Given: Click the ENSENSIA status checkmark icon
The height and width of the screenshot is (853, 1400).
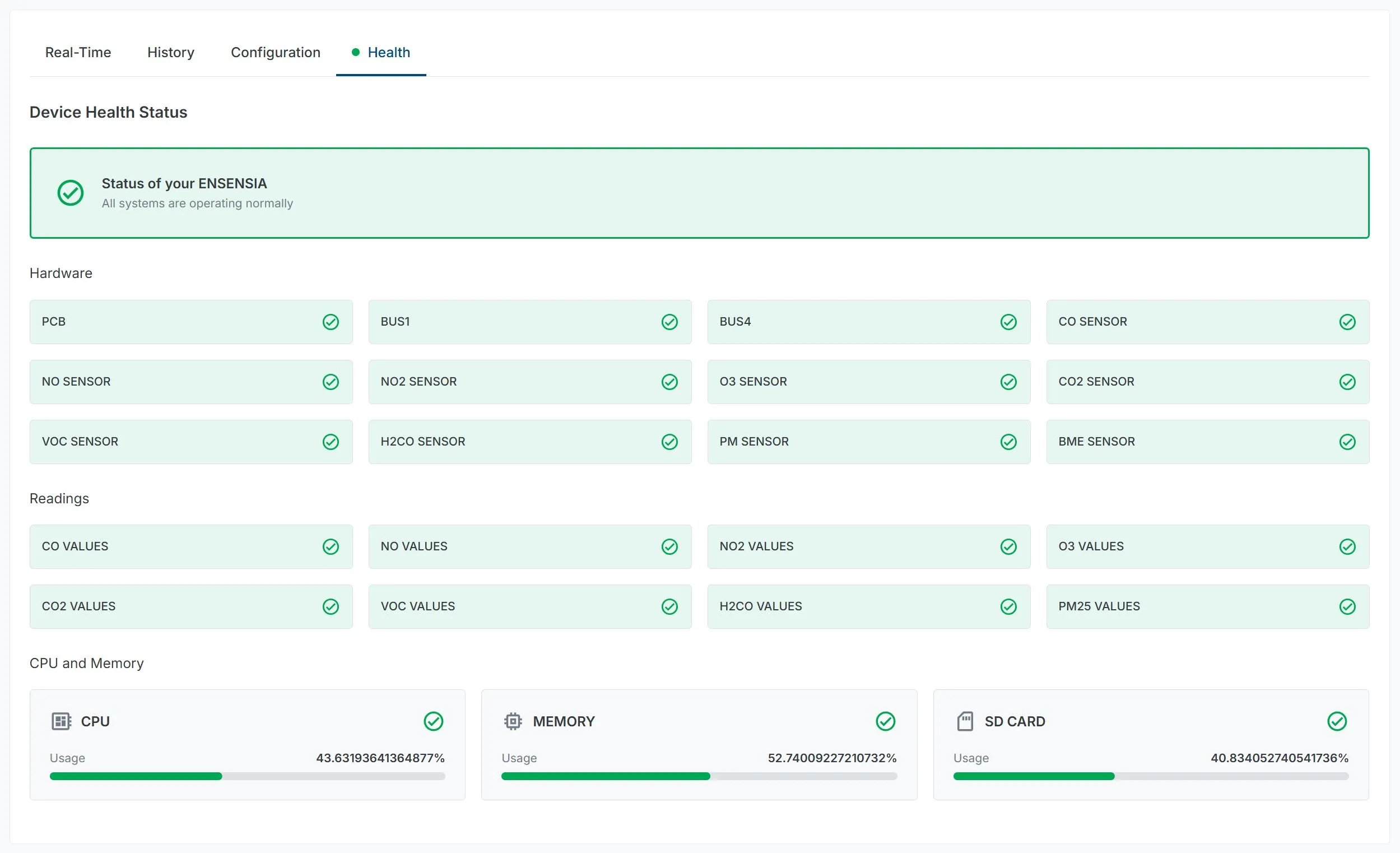Looking at the screenshot, I should pyautogui.click(x=71, y=193).
